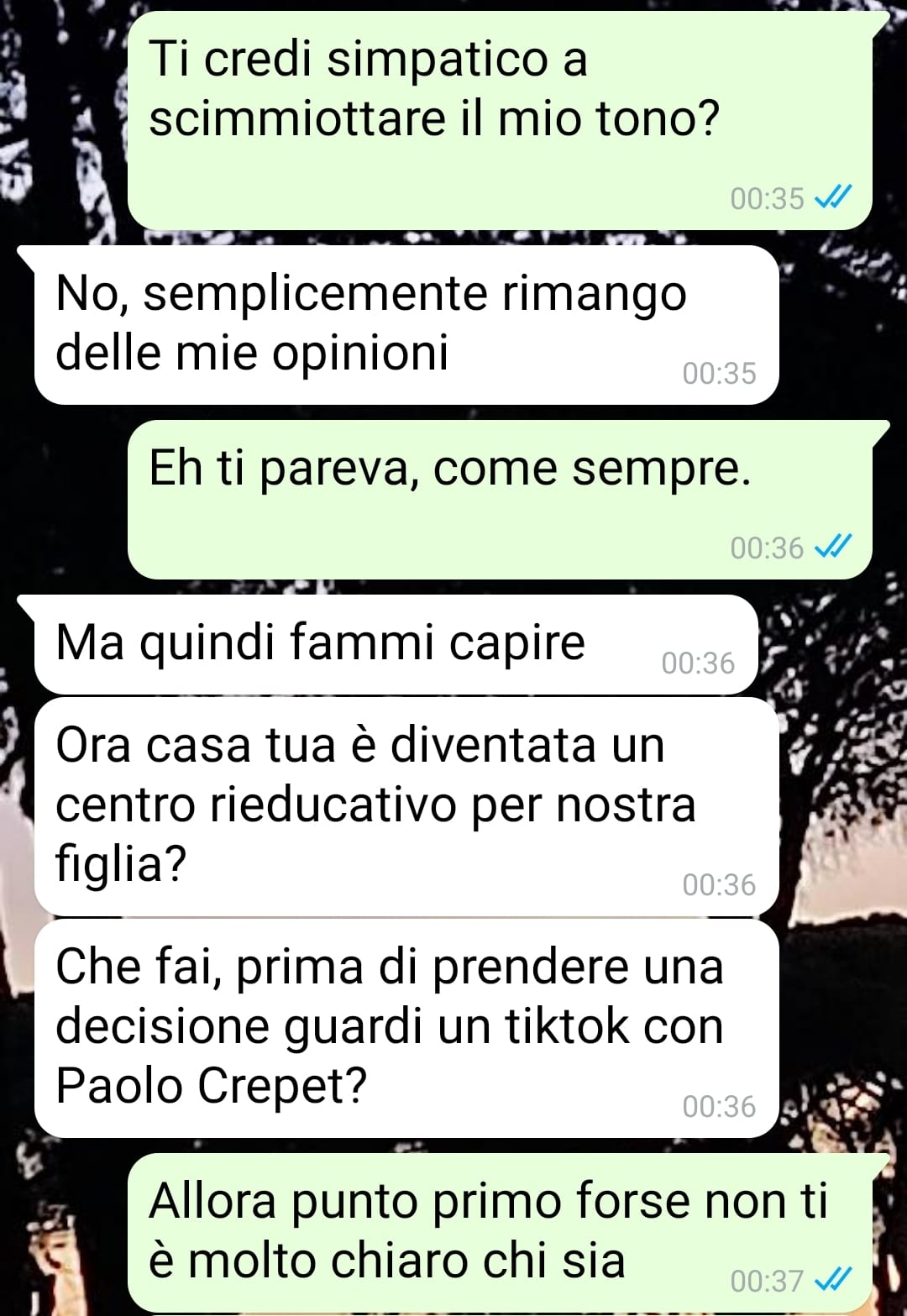Tap the 'Eh ti pareva, come sempre' message

click(x=500, y=499)
